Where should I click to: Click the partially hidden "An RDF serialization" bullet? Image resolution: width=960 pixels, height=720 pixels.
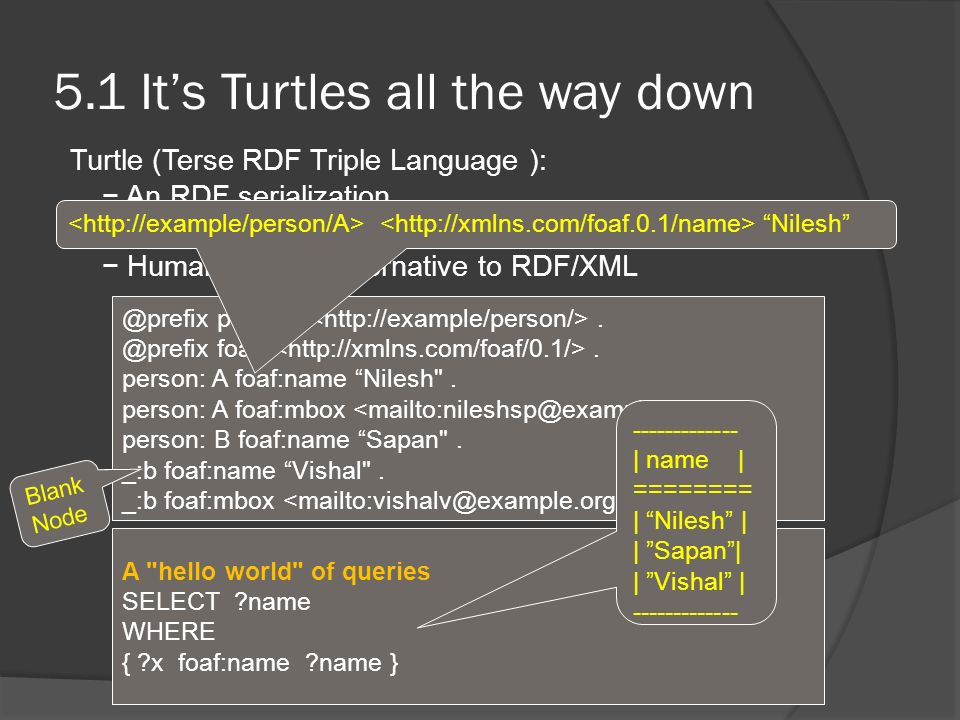[247, 192]
